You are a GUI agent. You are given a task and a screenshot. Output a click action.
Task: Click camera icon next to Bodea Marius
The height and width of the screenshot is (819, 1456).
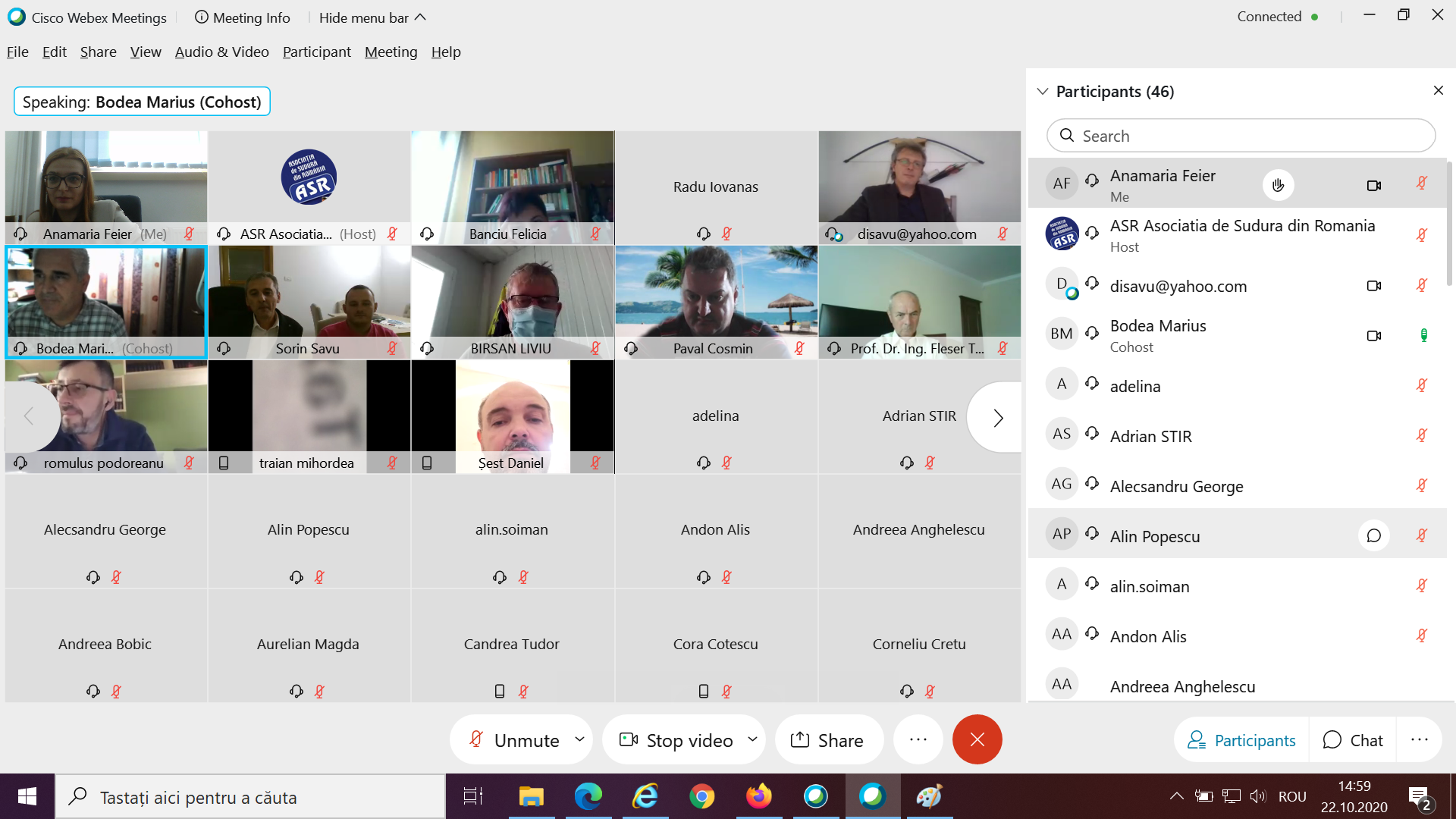(1373, 335)
